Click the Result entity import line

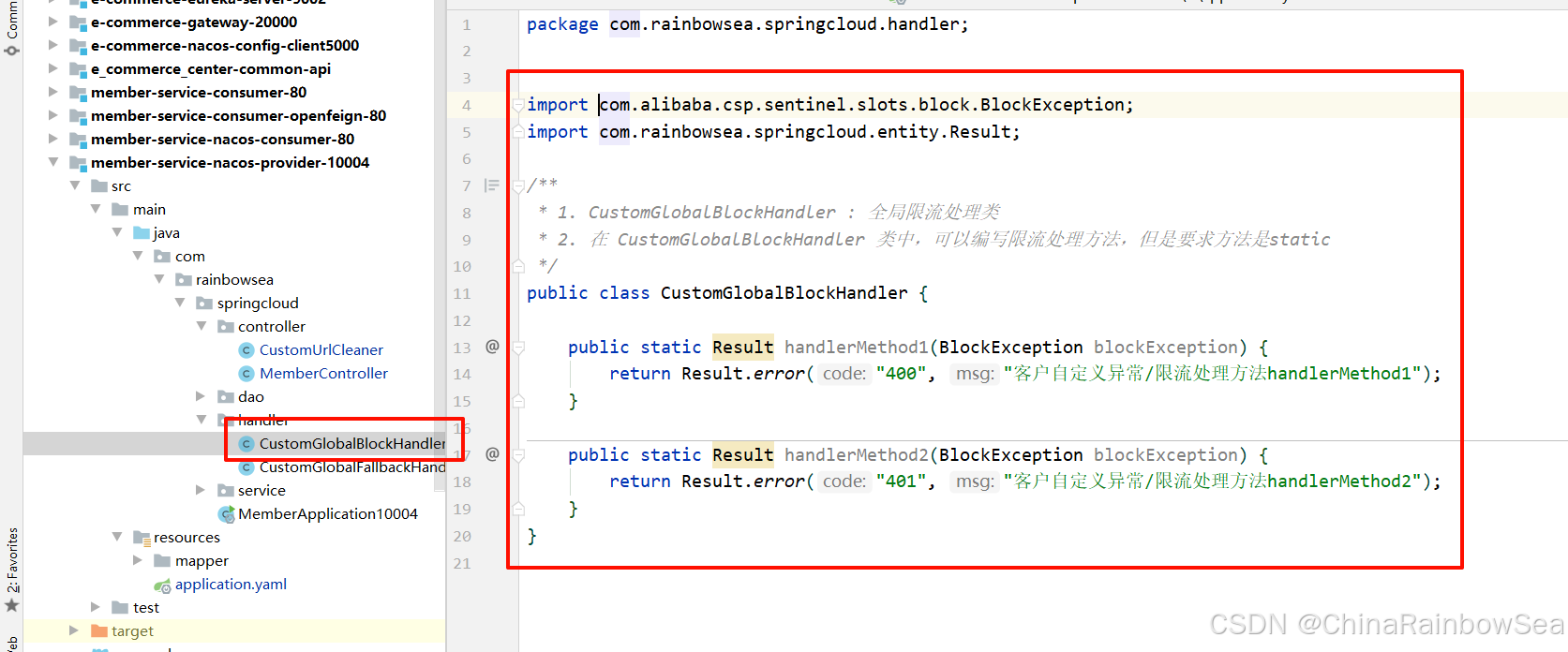[x=773, y=132]
